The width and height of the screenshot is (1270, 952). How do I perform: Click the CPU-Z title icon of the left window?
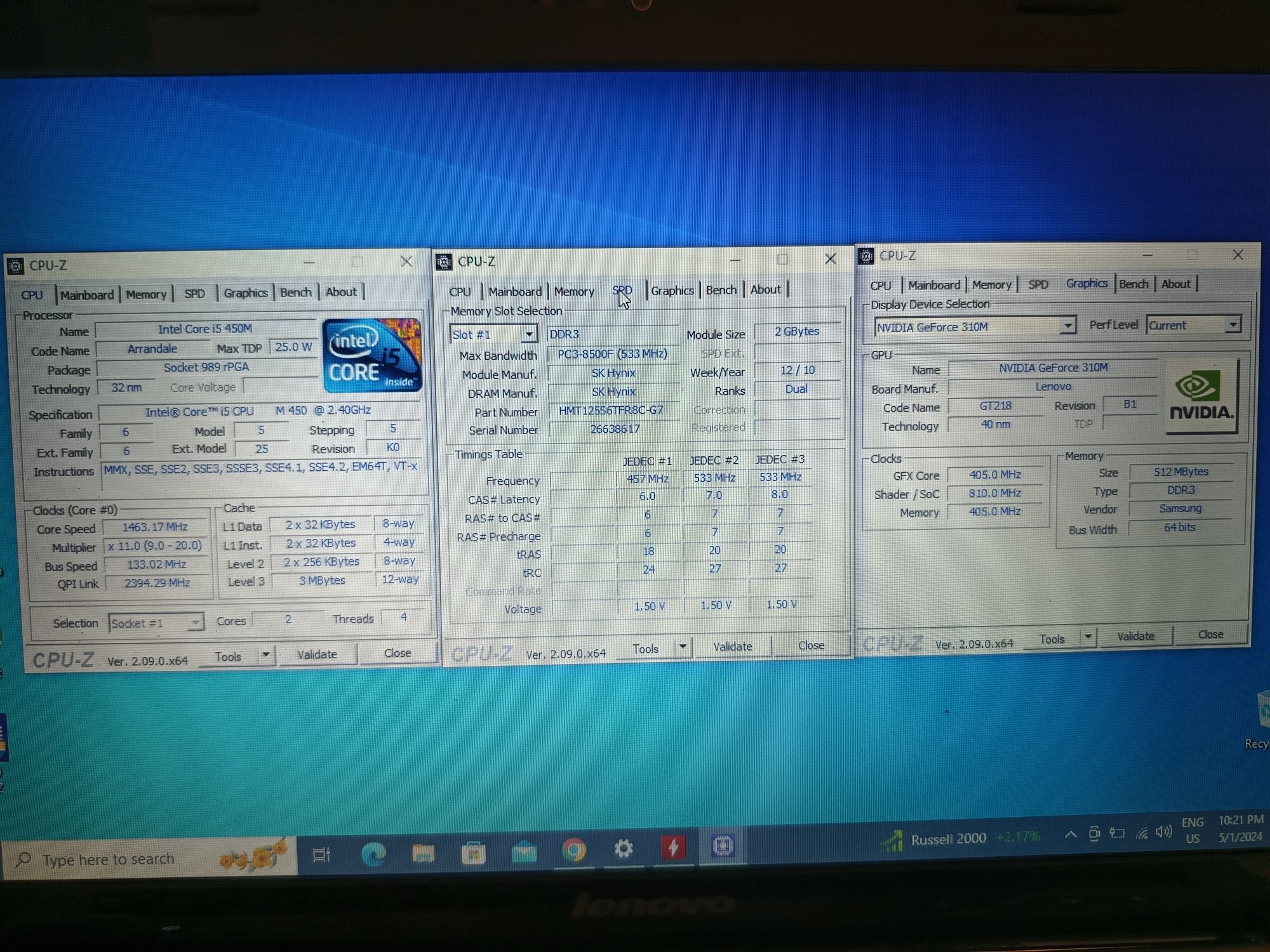point(15,265)
